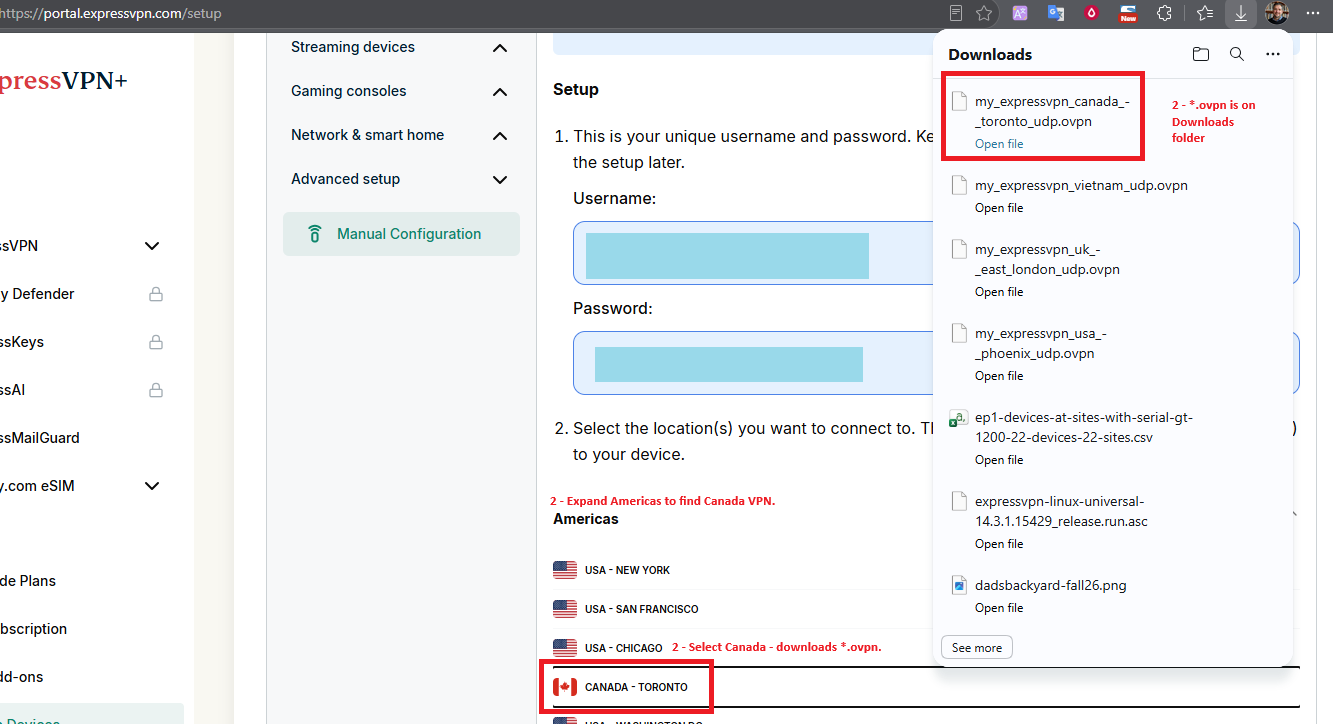Open Reader view icon in address bar

[956, 13]
